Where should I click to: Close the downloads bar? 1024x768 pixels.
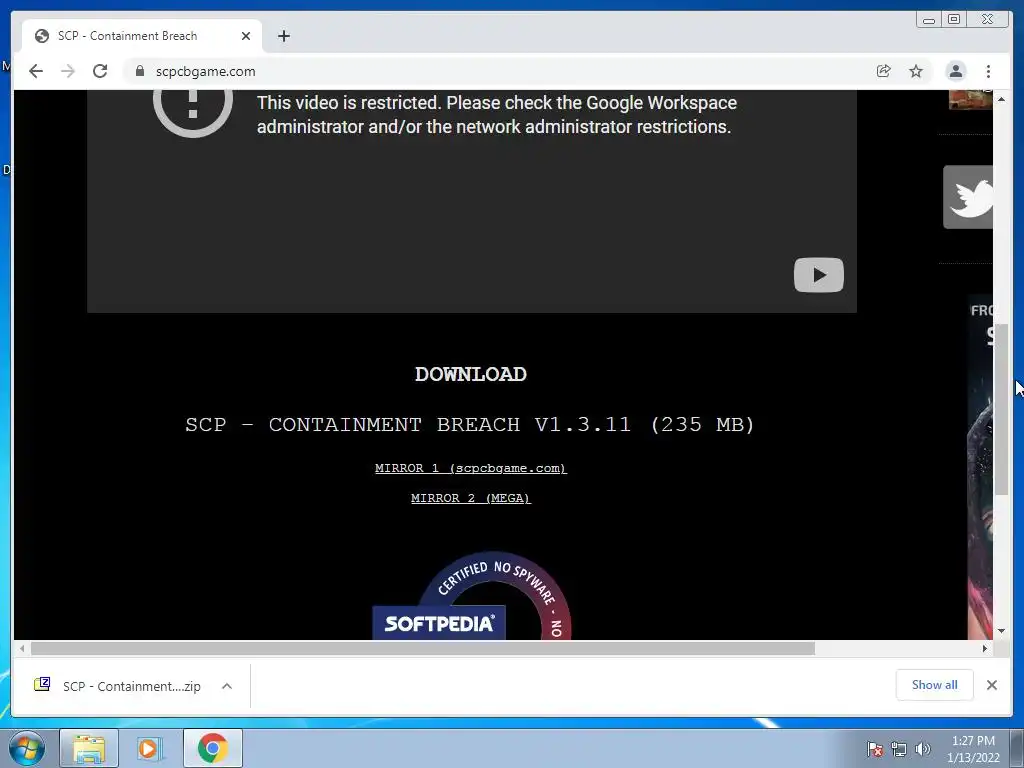(992, 685)
